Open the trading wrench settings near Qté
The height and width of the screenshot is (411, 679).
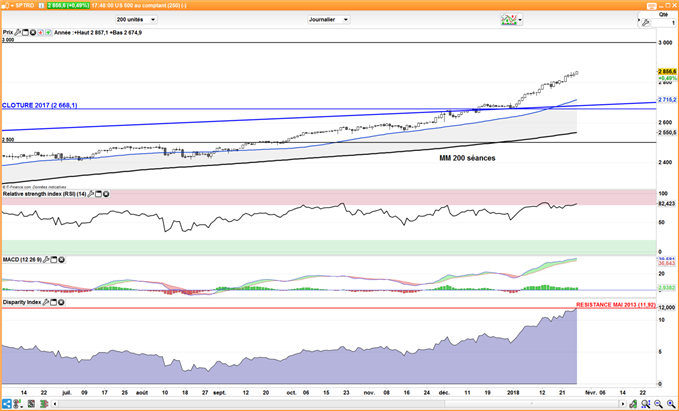point(646,23)
